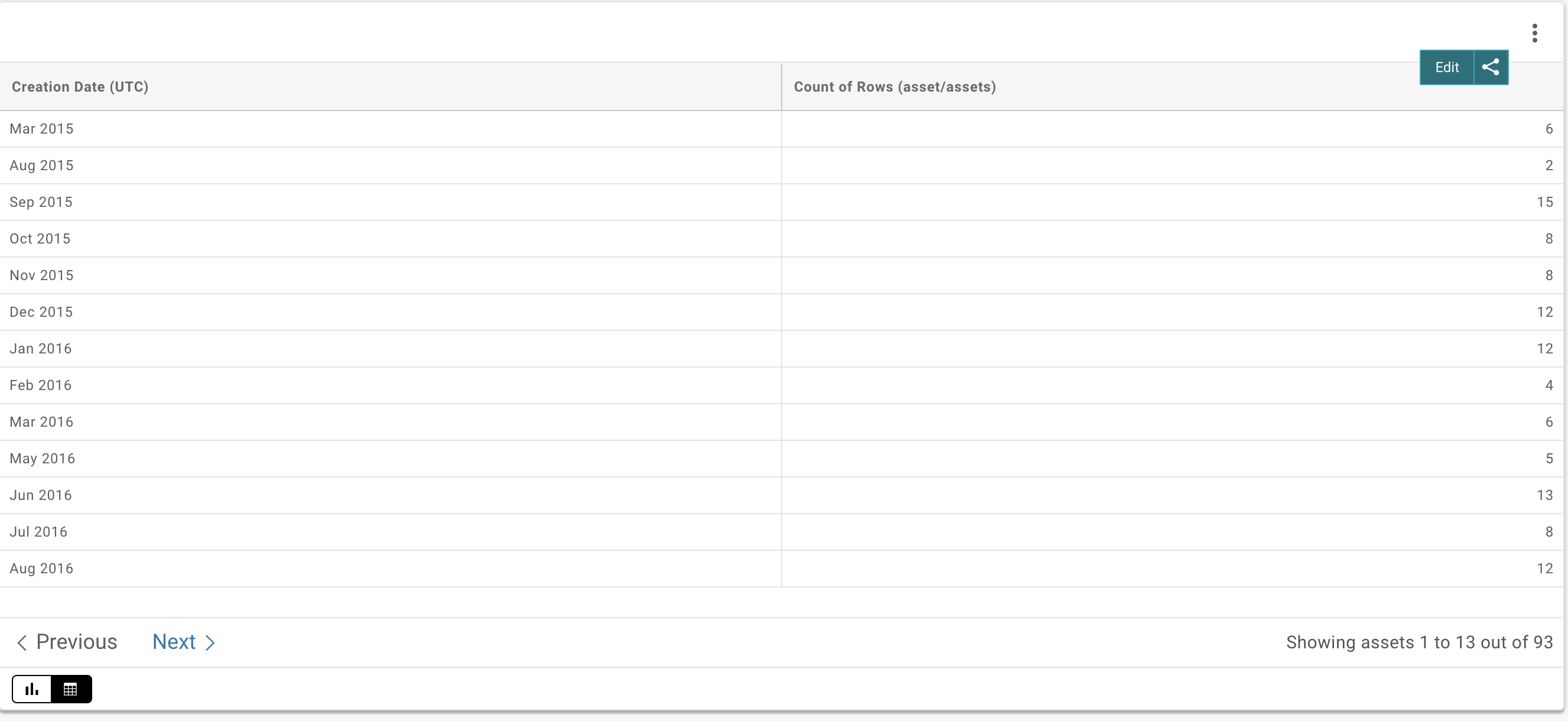The width and height of the screenshot is (1568, 721).
Task: Click the Edit button
Action: (1446, 67)
